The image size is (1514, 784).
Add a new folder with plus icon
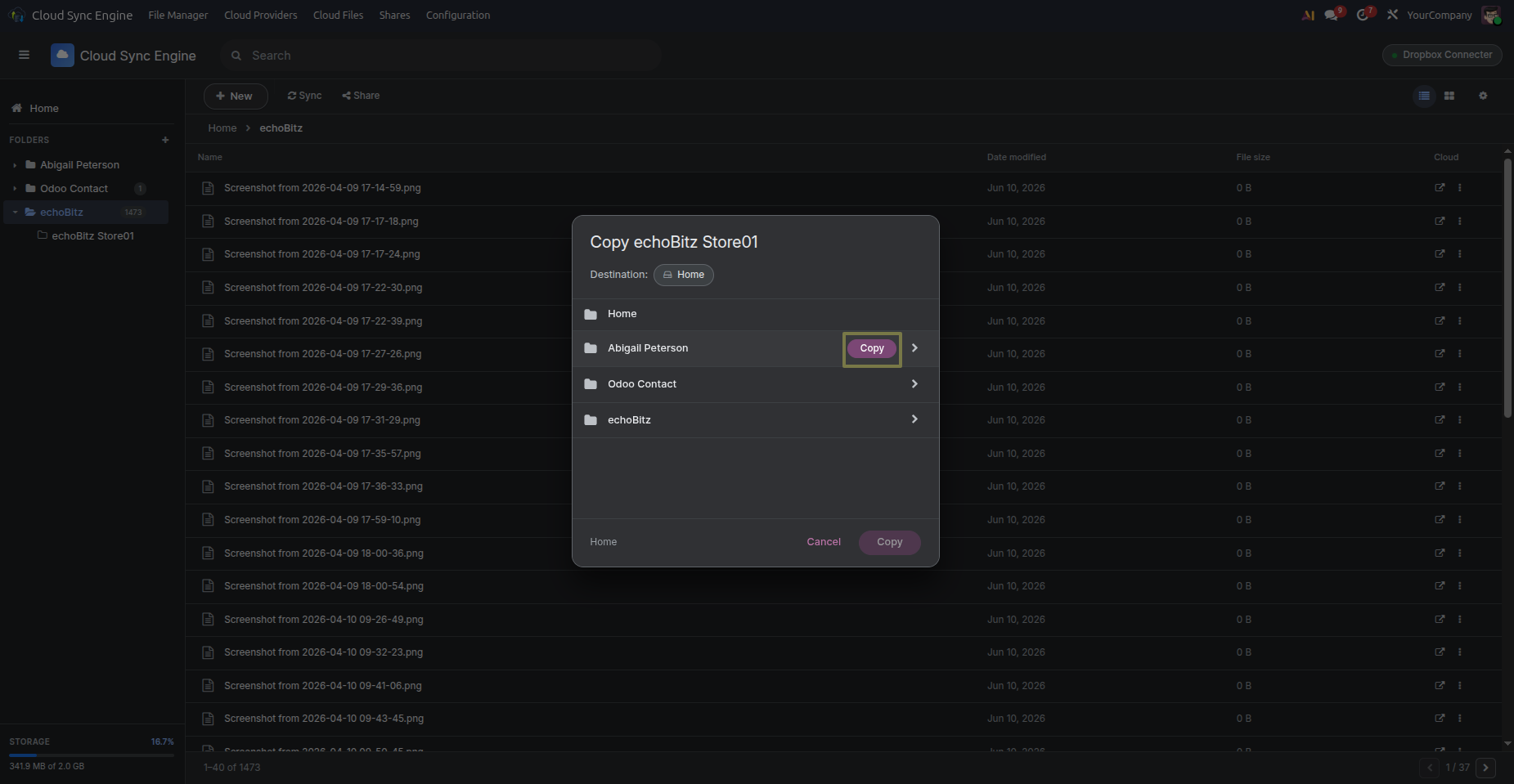[165, 140]
